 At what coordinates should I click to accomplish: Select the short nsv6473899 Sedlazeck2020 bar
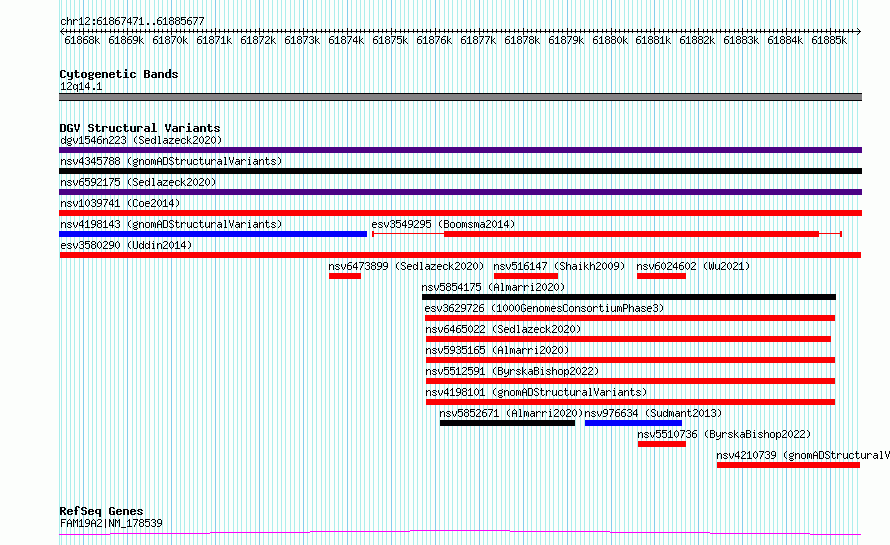[x=345, y=276]
